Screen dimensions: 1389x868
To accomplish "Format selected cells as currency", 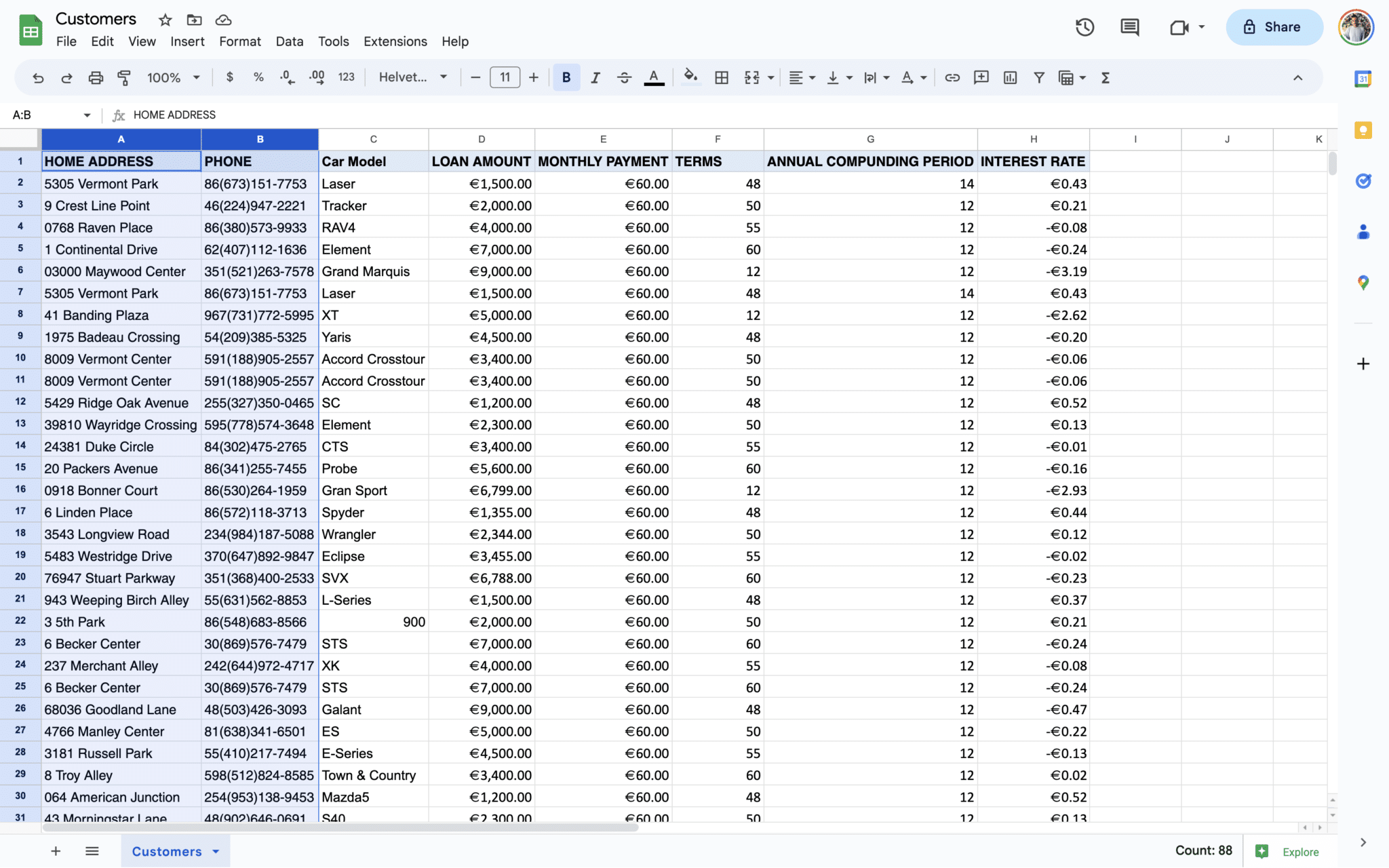I will pyautogui.click(x=229, y=77).
